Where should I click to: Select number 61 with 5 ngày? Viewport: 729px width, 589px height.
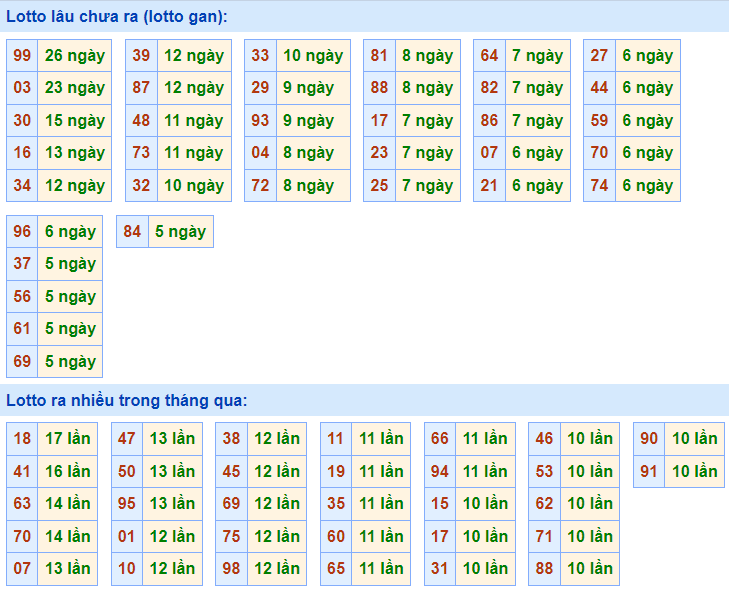(22, 329)
